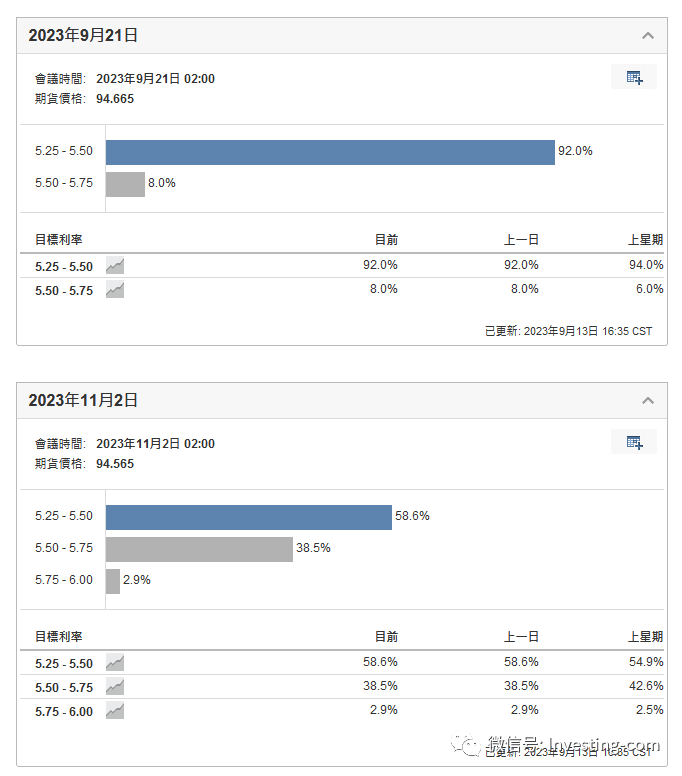Open the 5.25 - 5.50 trend chart icon for 9月21日
Image resolution: width=682 pixels, height=776 pixels.
[115, 266]
